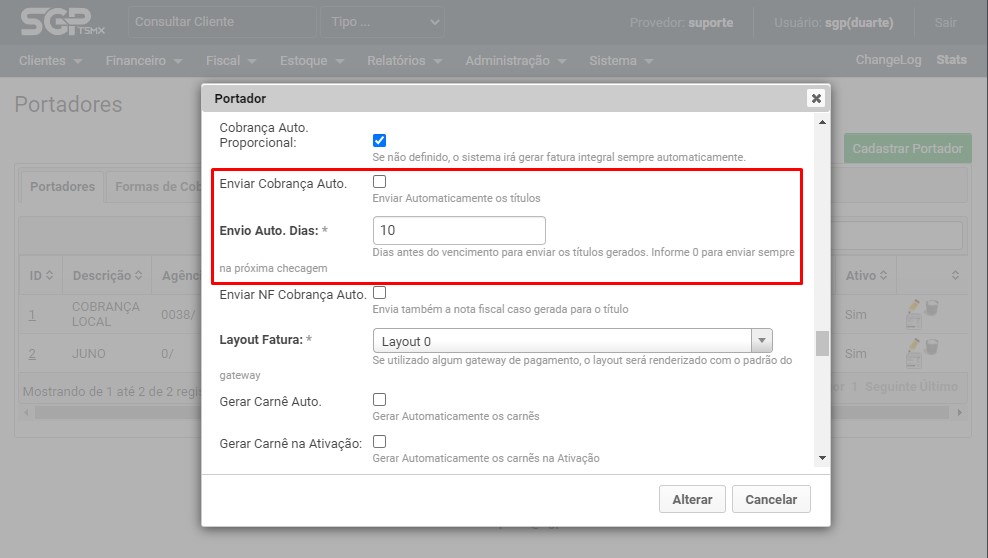
Task: Enable the Enviar Cobrança Auto. checkbox
Action: pos(379,182)
